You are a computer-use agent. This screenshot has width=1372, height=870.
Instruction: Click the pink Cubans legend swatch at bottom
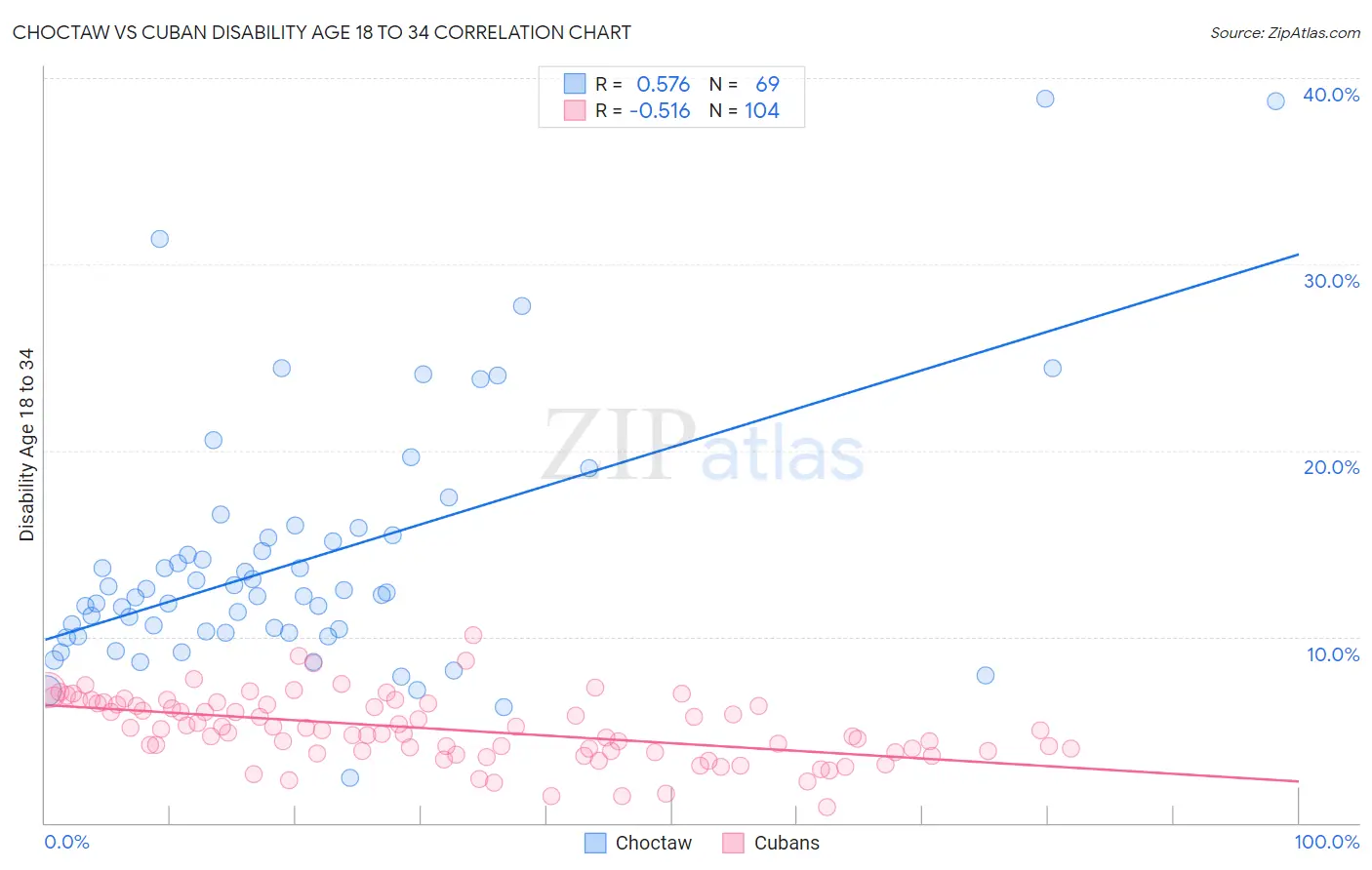[734, 843]
